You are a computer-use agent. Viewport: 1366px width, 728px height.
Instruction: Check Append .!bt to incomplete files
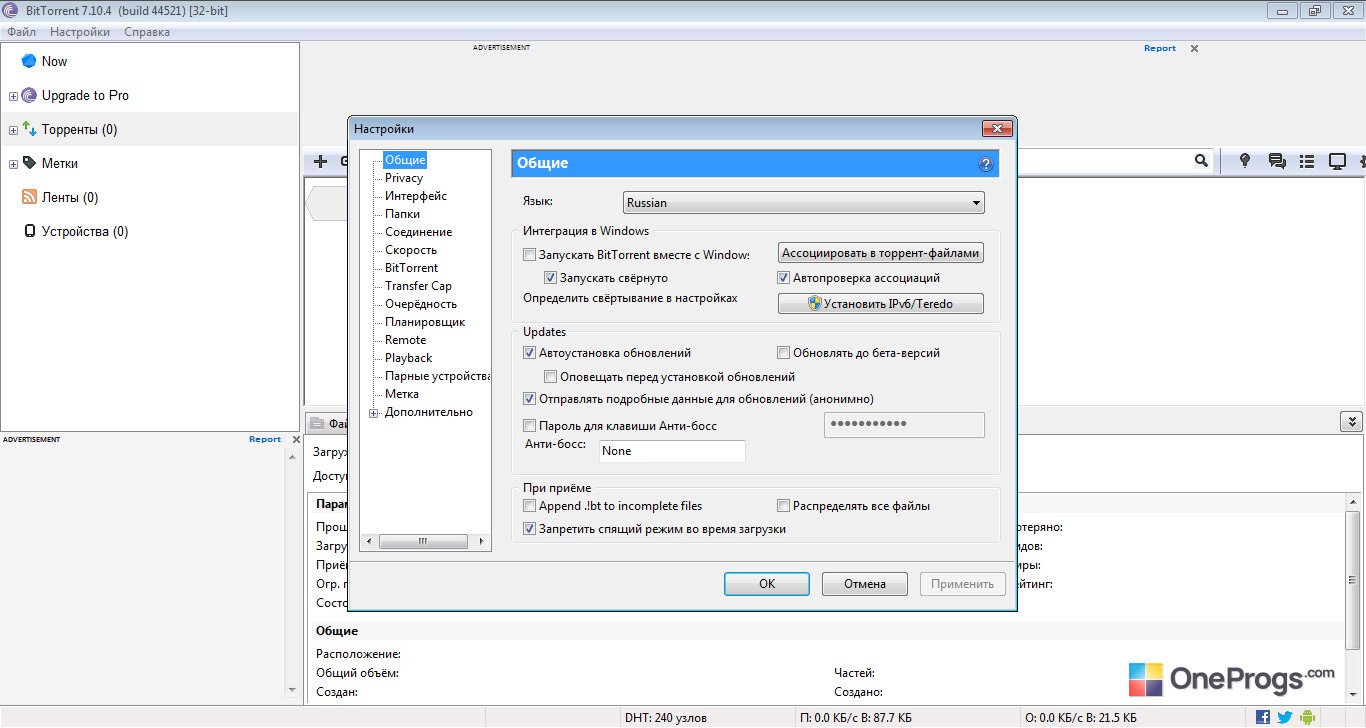(530, 506)
